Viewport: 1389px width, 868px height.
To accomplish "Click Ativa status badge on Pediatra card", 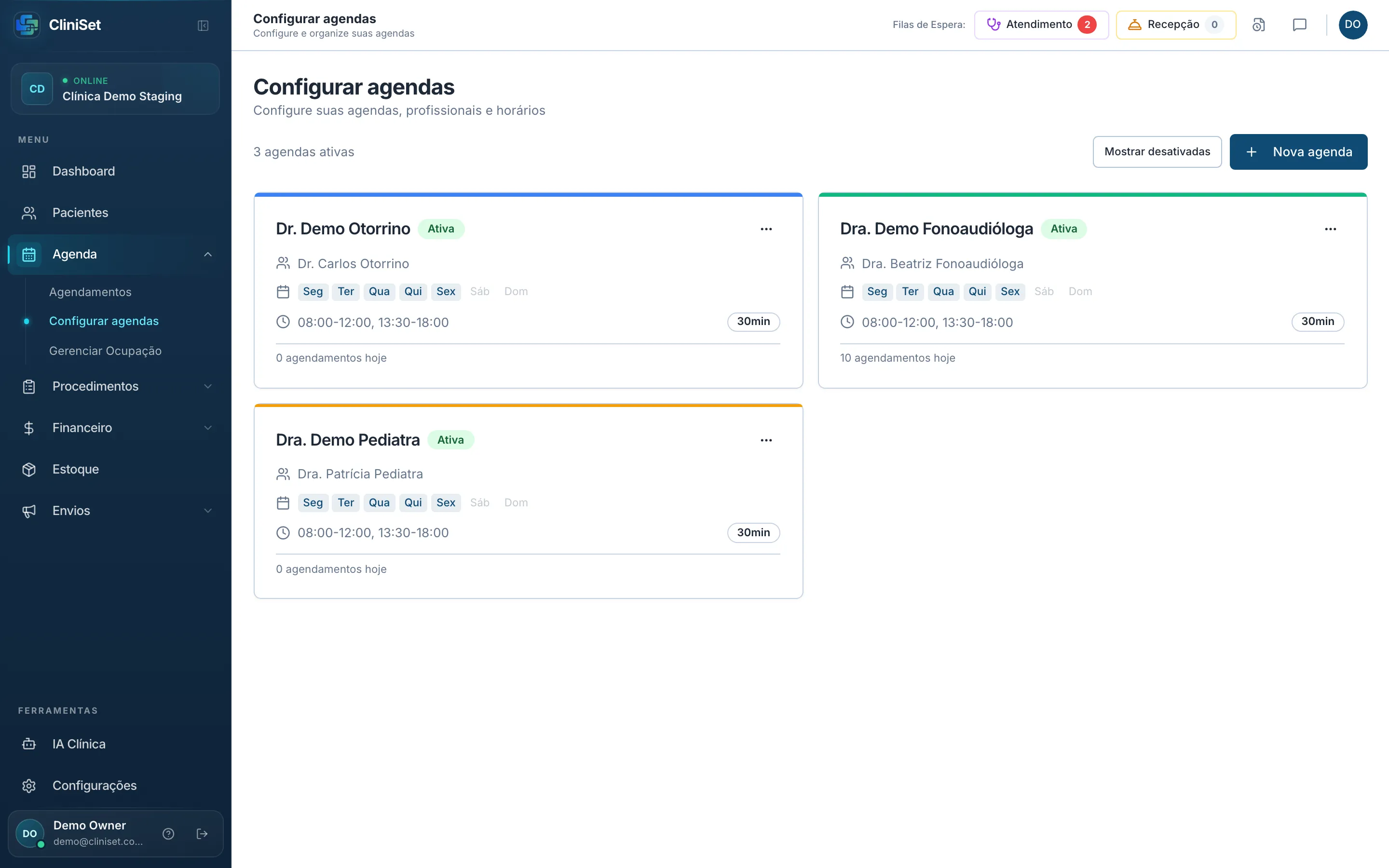I will [x=450, y=440].
